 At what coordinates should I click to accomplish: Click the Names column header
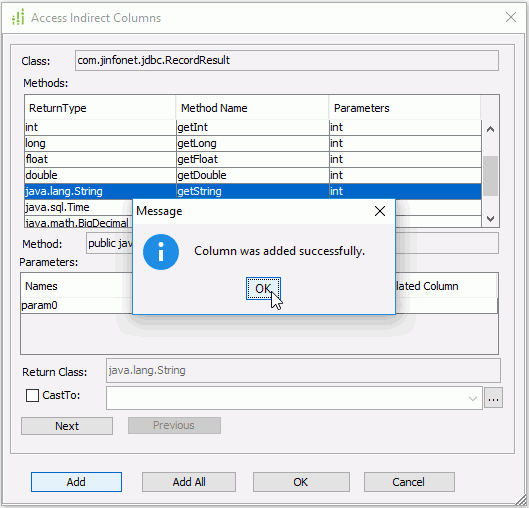[x=76, y=286]
